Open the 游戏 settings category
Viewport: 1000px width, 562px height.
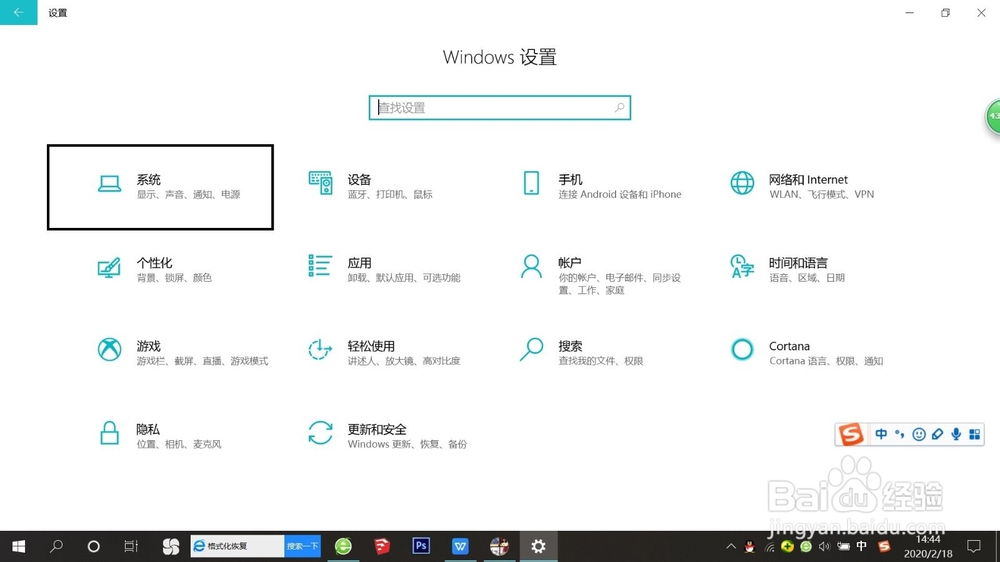(x=182, y=352)
